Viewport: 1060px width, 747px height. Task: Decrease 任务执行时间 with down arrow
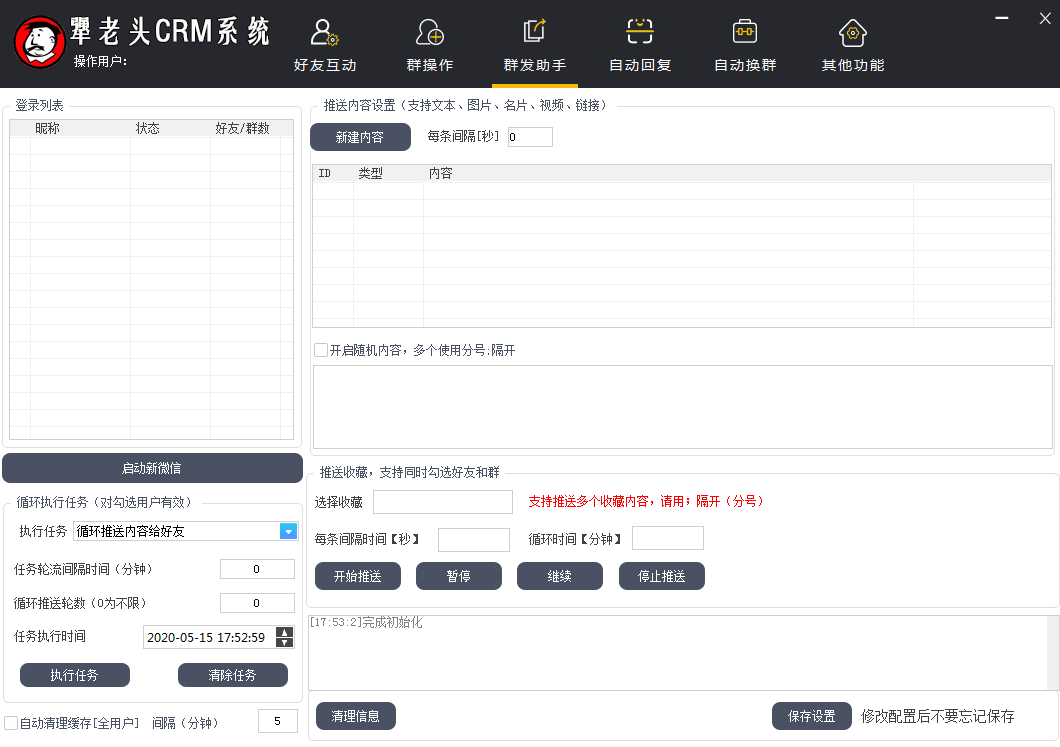[284, 642]
